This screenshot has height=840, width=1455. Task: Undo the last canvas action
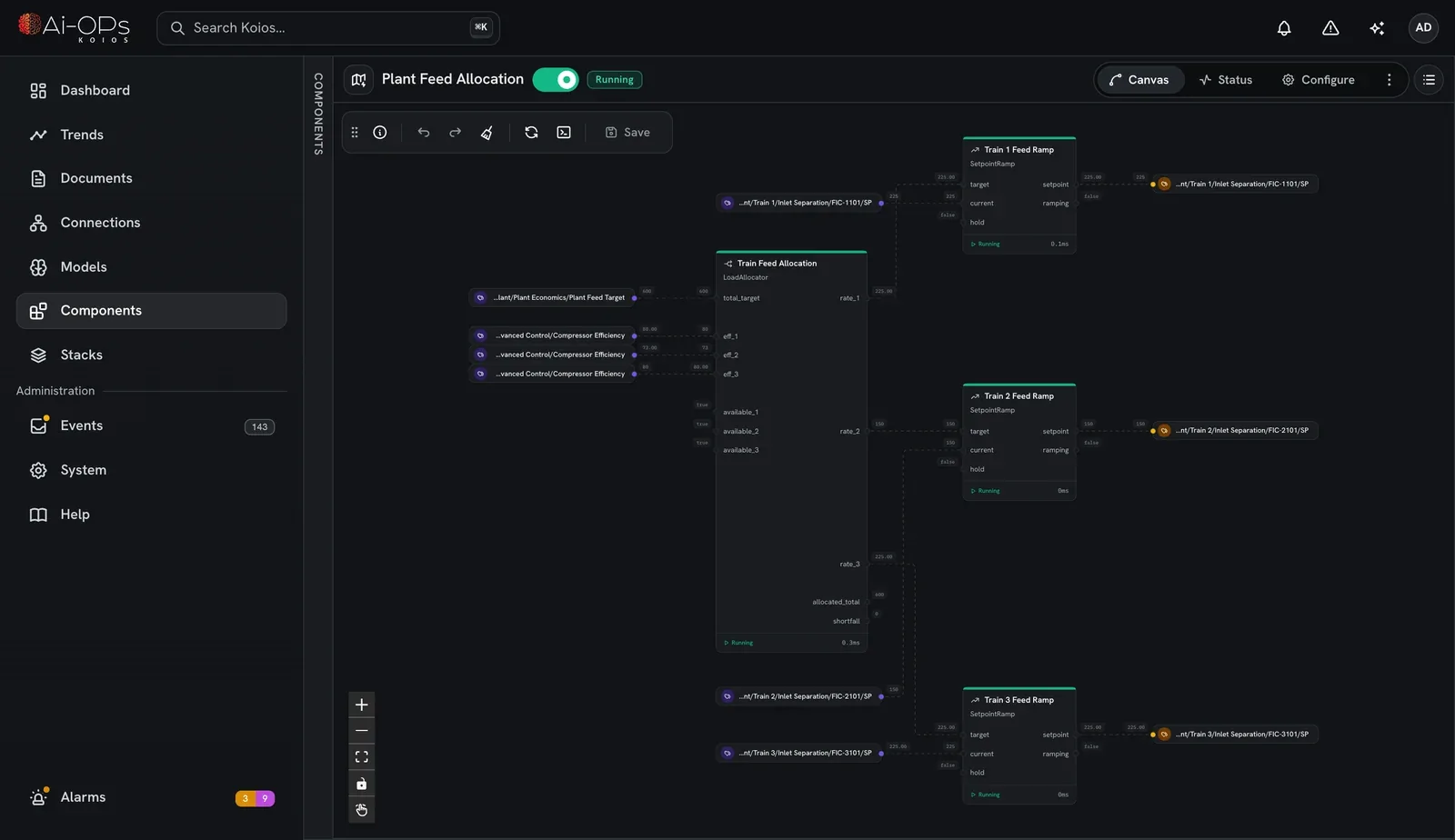coord(424,133)
